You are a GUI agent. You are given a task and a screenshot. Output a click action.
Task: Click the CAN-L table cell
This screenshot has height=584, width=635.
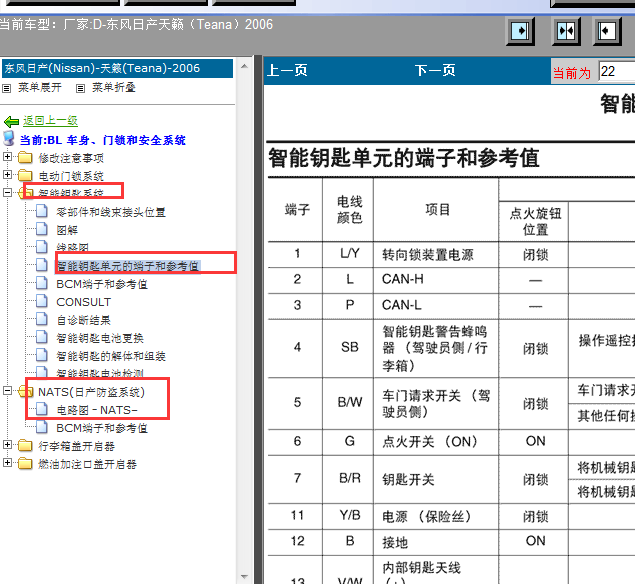coord(436,306)
